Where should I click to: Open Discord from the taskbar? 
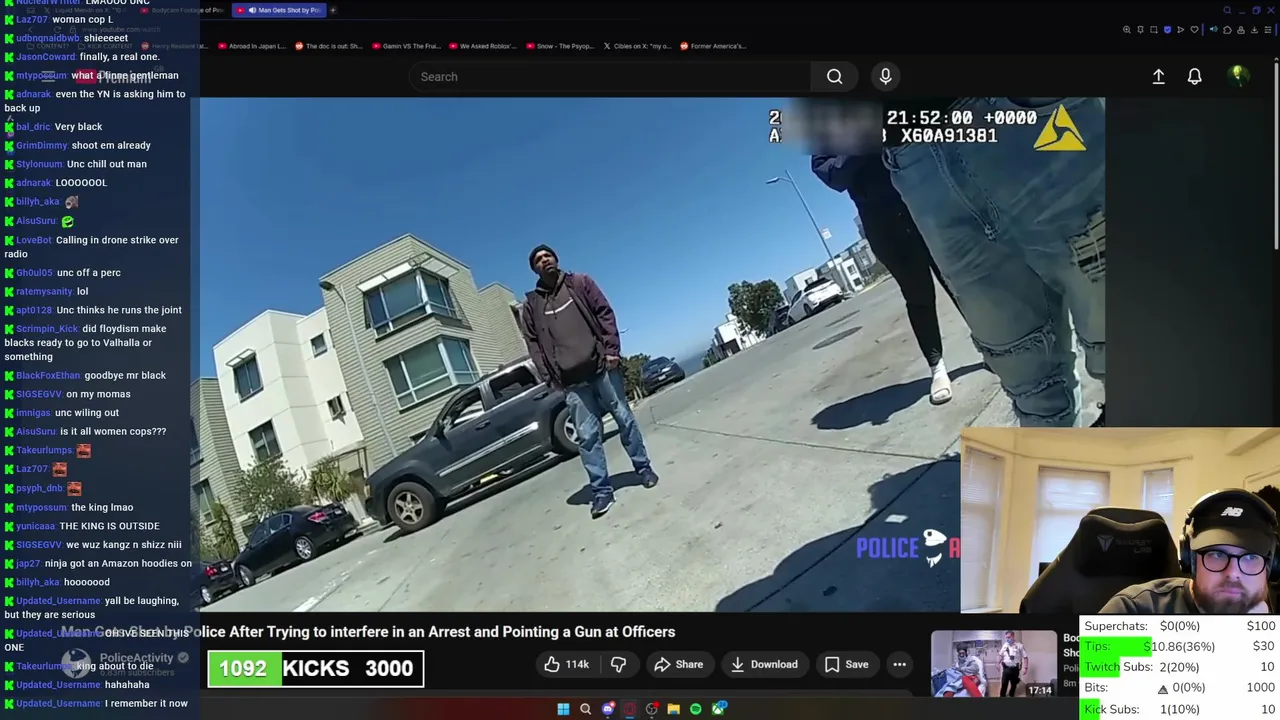[608, 709]
